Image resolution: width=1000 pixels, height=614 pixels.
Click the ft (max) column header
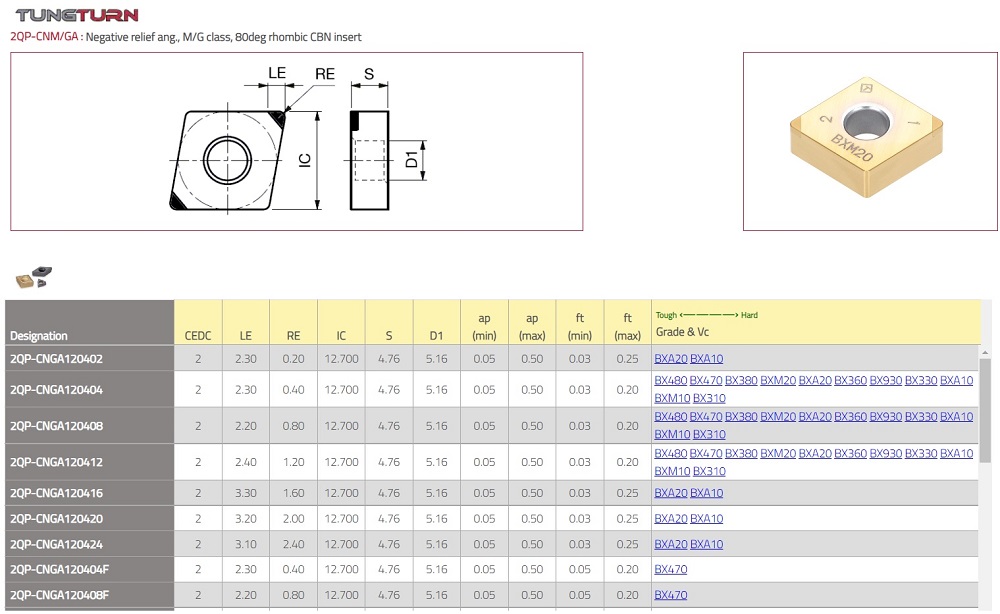628,323
